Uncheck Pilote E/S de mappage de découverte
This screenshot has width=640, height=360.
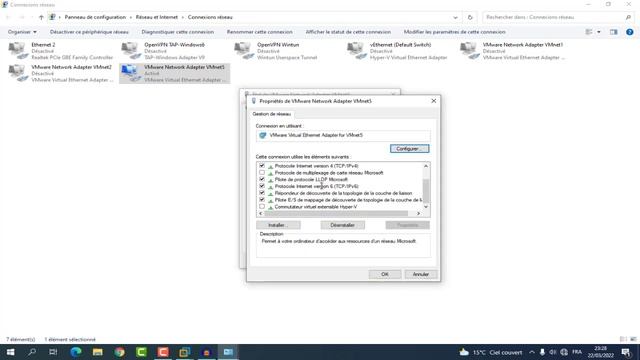(x=262, y=200)
